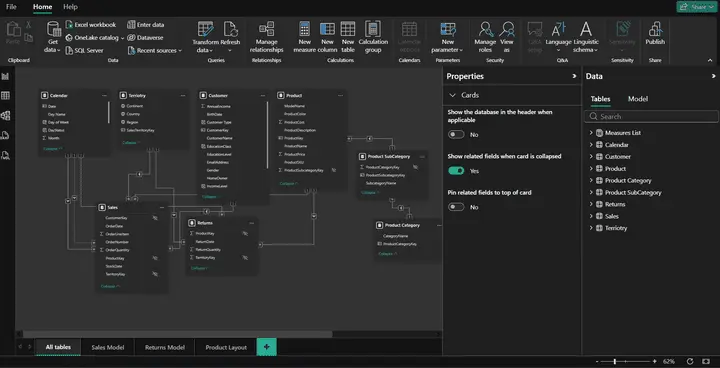Toggle hidden icon on ProductSubcategoryKey in Product
Viewport: 720px width, 368px height.
pyautogui.click(x=334, y=170)
